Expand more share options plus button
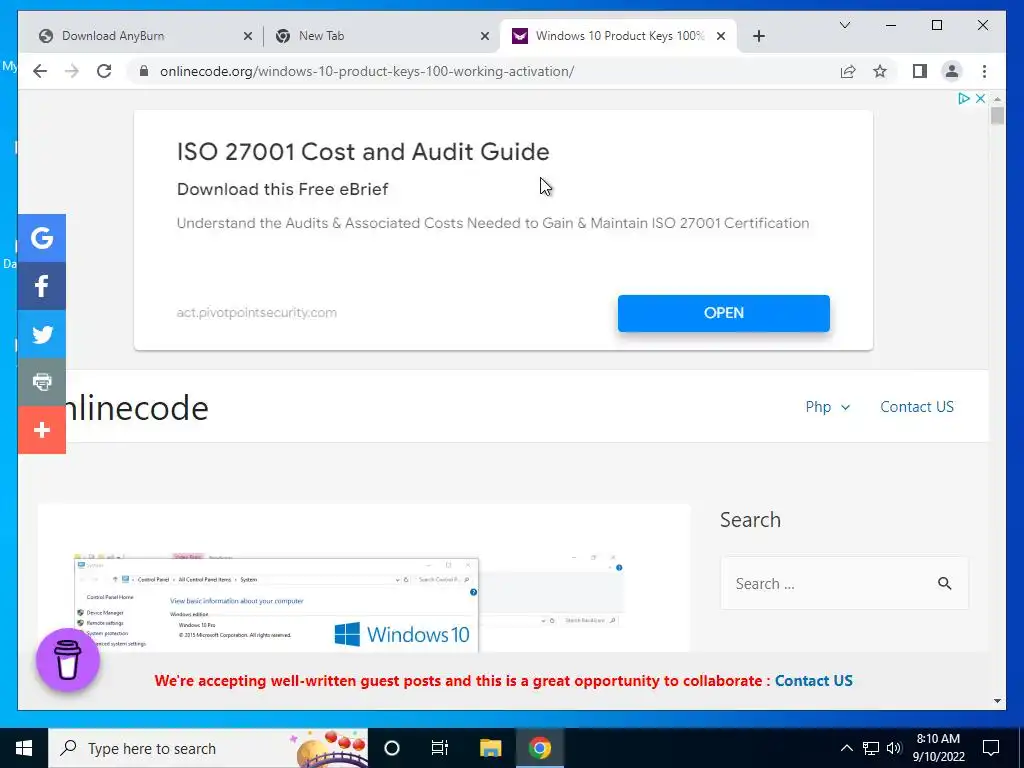The height and width of the screenshot is (768, 1024). pos(42,430)
